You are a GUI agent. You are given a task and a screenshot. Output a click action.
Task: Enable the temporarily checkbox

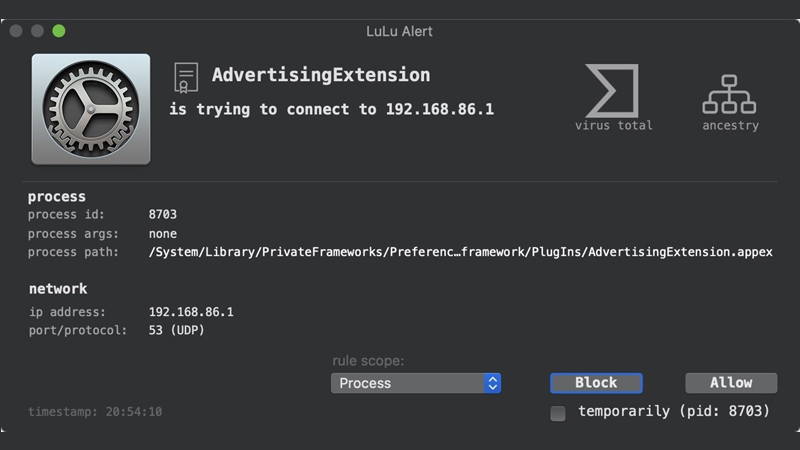558,413
